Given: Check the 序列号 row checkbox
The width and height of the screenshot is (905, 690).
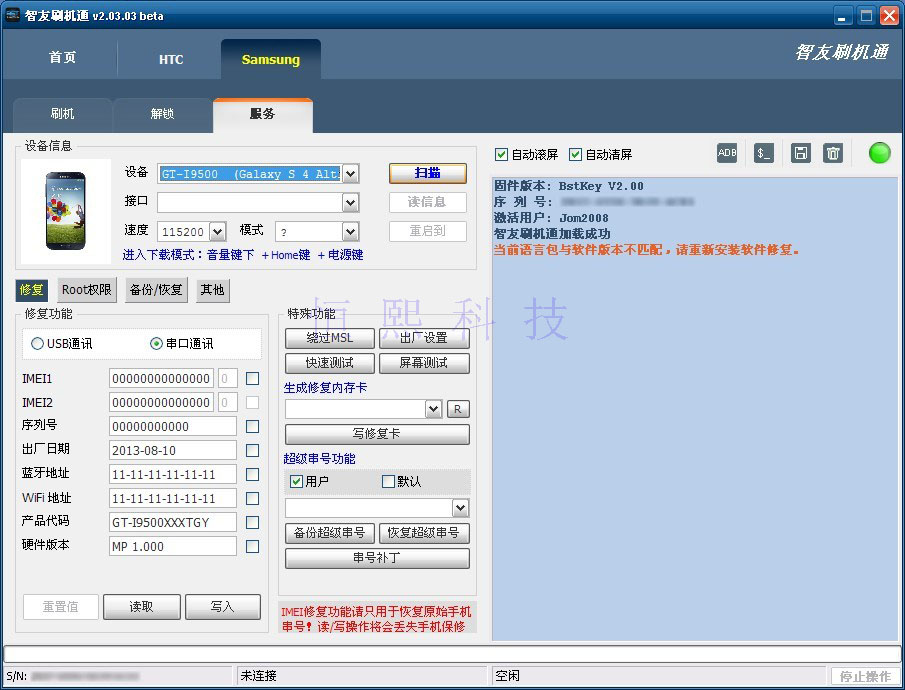Looking at the screenshot, I should coord(252,427).
